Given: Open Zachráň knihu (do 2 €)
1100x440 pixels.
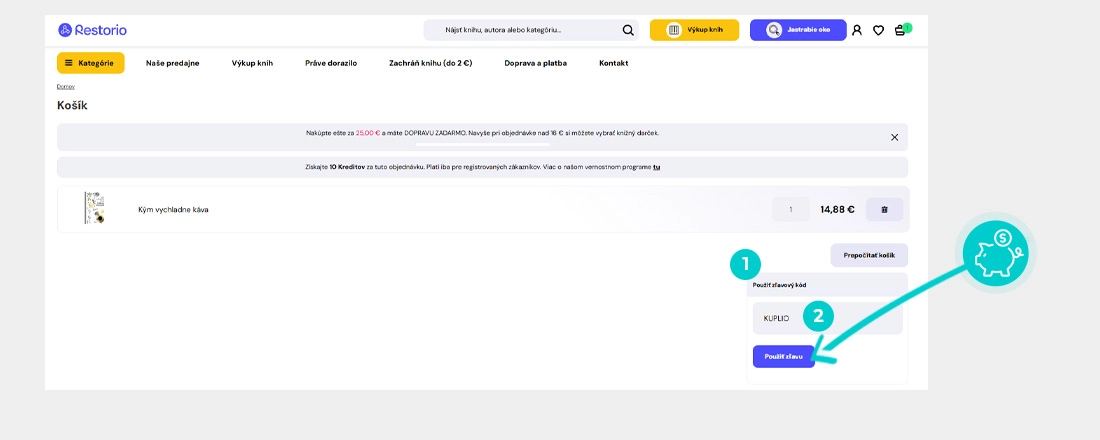Looking at the screenshot, I should (x=431, y=63).
